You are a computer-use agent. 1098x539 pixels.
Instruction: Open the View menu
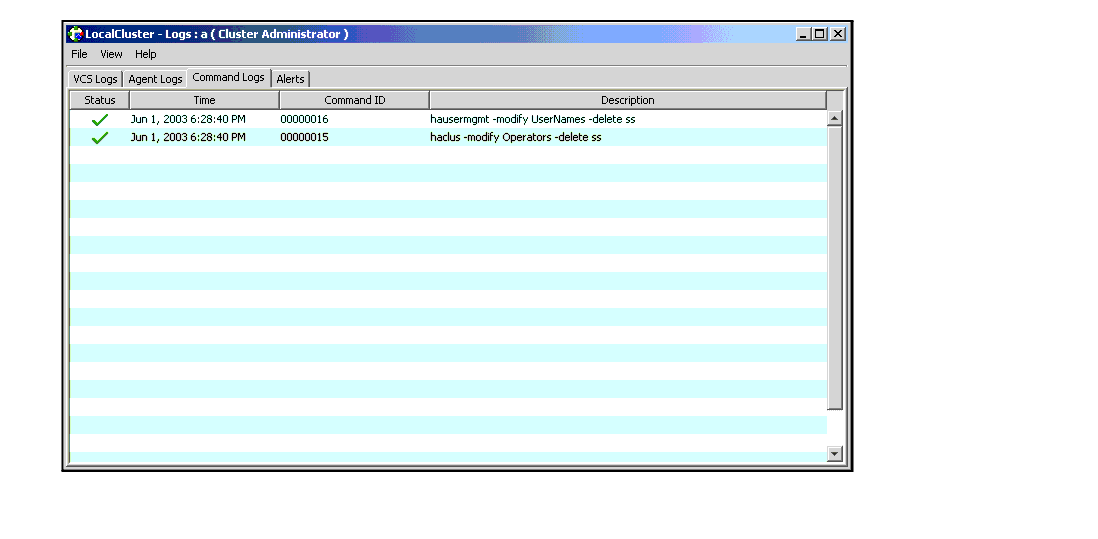click(x=111, y=54)
